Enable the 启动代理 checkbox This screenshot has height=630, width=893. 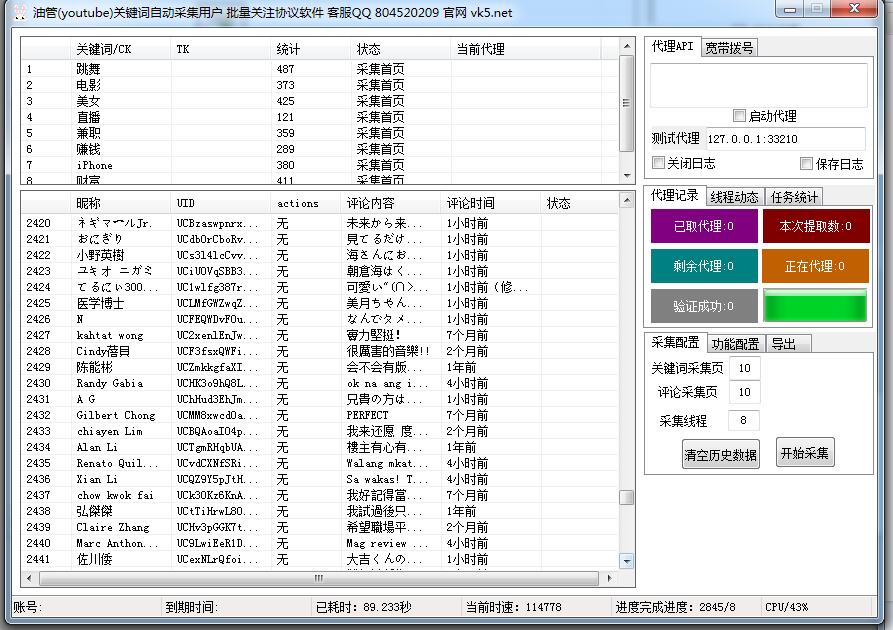click(740, 116)
